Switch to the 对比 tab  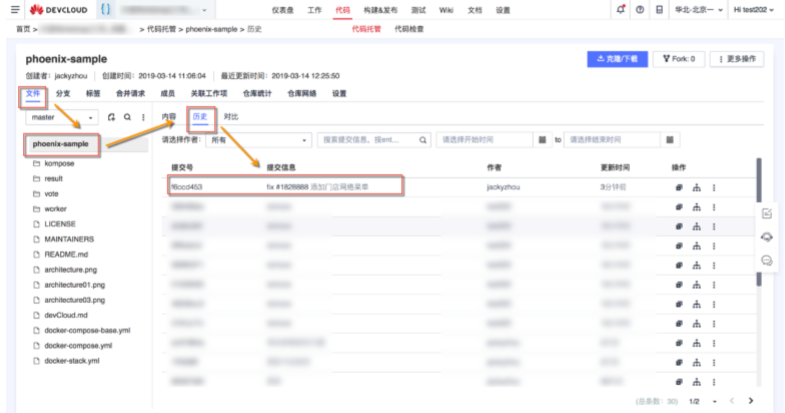pyautogui.click(x=231, y=117)
